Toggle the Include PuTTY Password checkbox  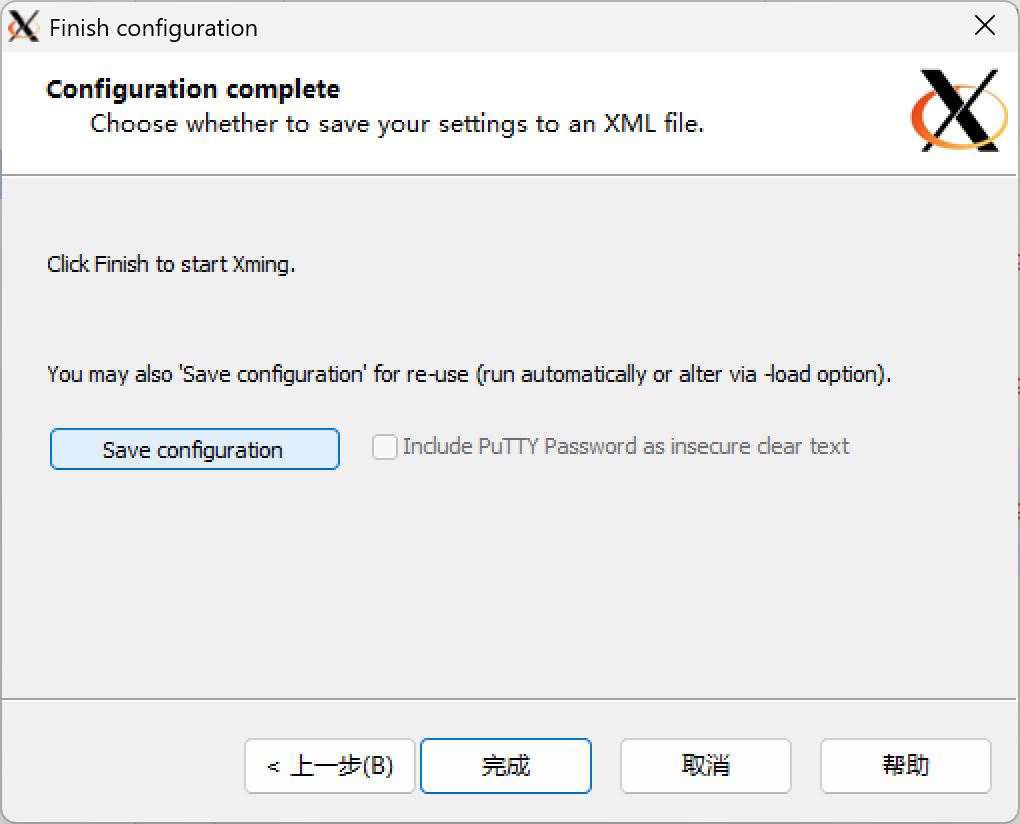(385, 447)
